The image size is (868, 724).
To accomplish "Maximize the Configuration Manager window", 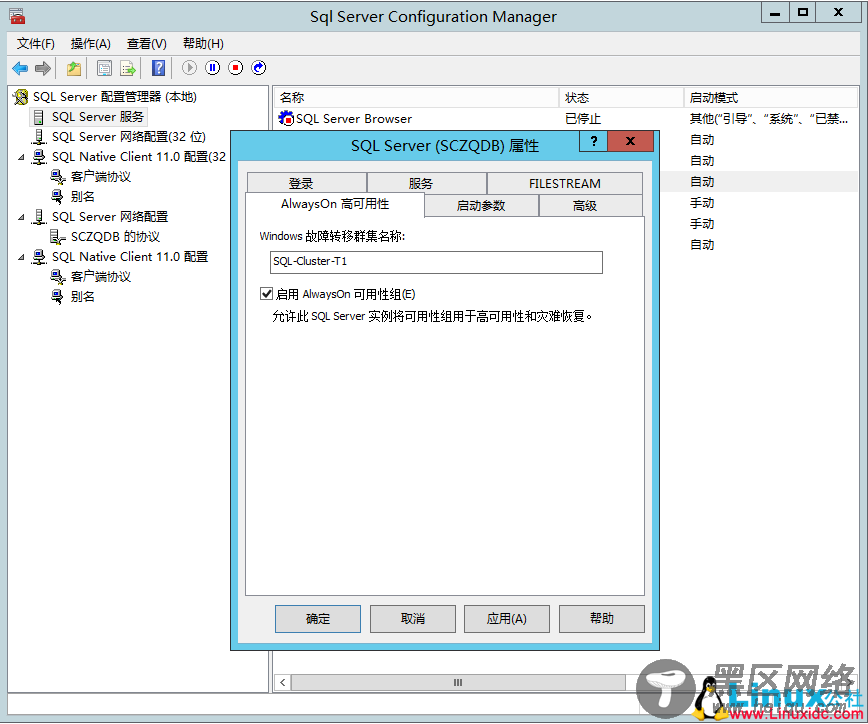I will point(803,13).
